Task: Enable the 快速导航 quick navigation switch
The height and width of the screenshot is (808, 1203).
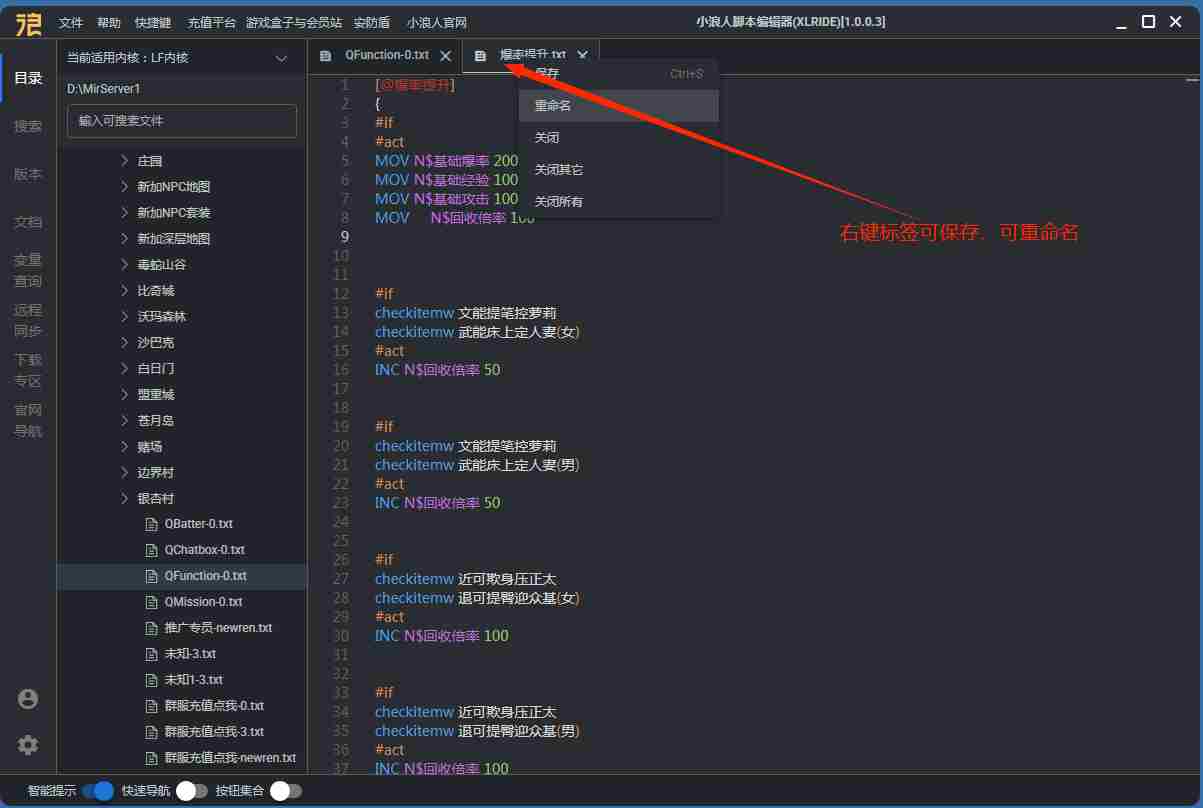Action: point(192,791)
